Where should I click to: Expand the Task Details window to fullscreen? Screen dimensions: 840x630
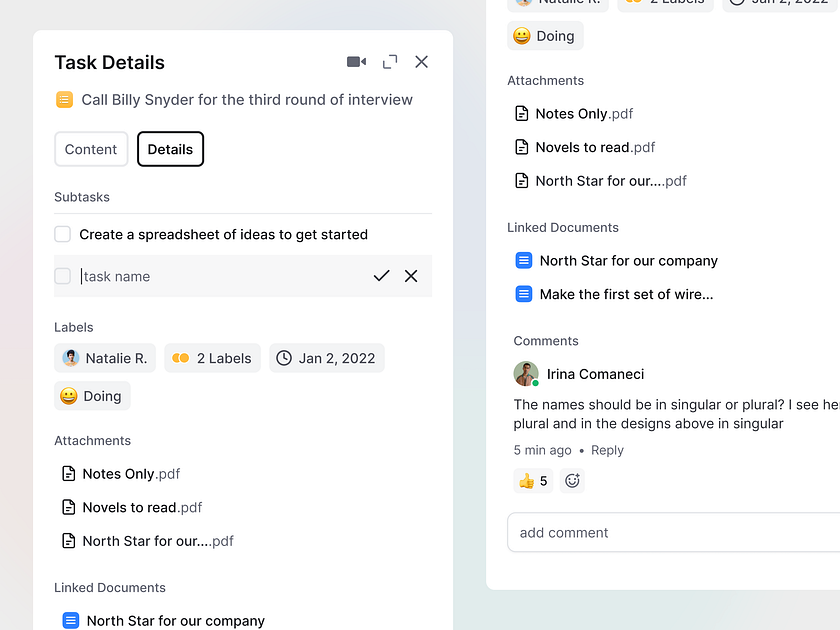pos(389,61)
